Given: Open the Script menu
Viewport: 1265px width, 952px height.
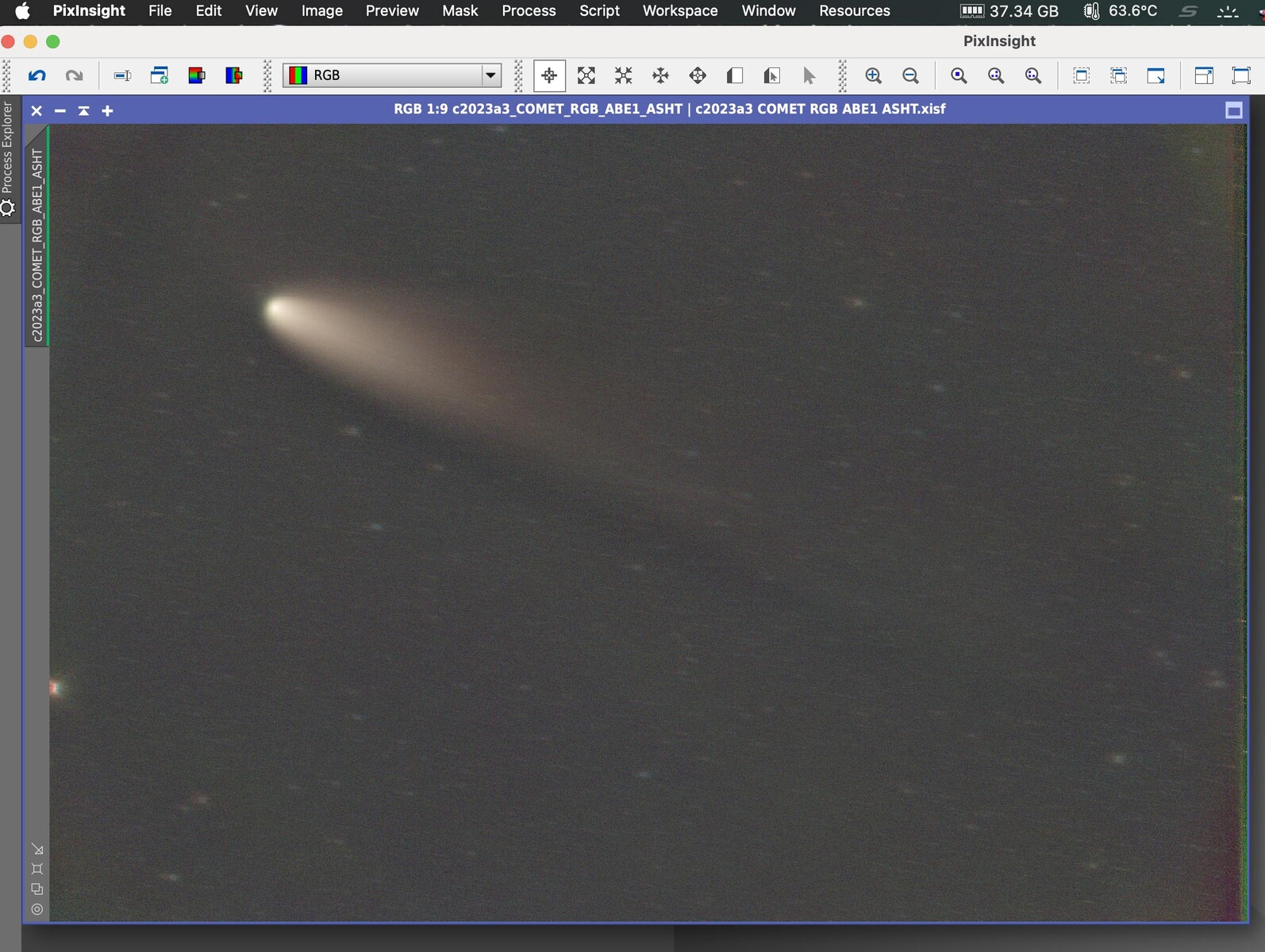Looking at the screenshot, I should click(x=599, y=11).
